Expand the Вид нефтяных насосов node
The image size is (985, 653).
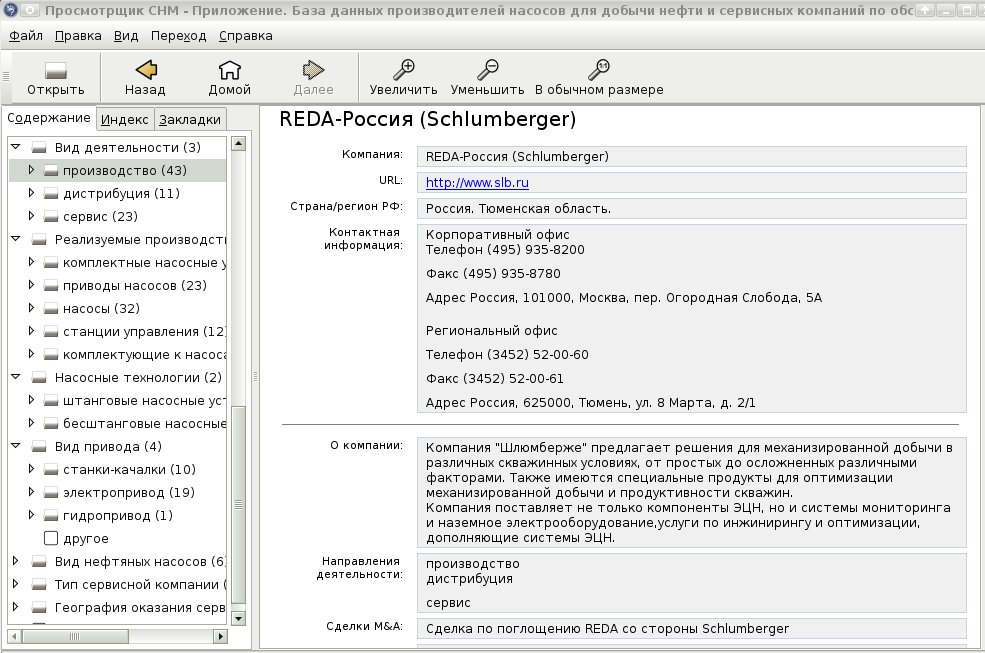coord(16,561)
